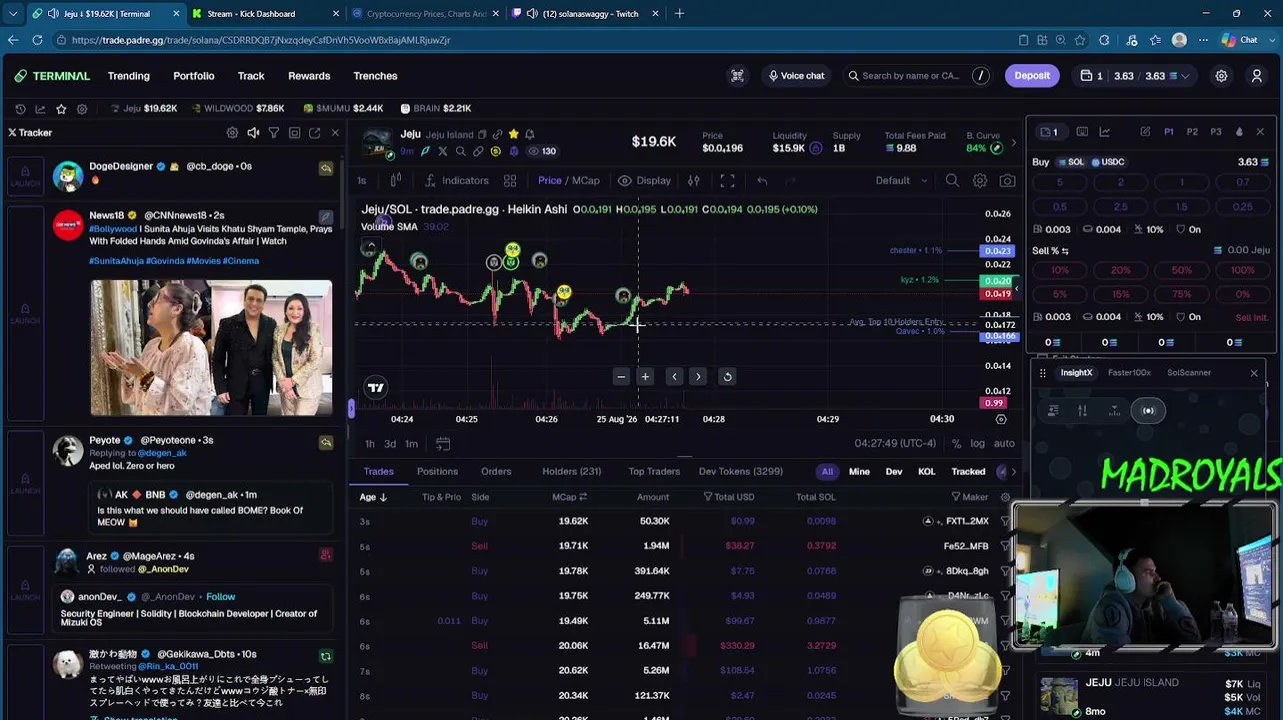1283x720 pixels.
Task: Zoom out chart with minus button
Action: pos(621,377)
